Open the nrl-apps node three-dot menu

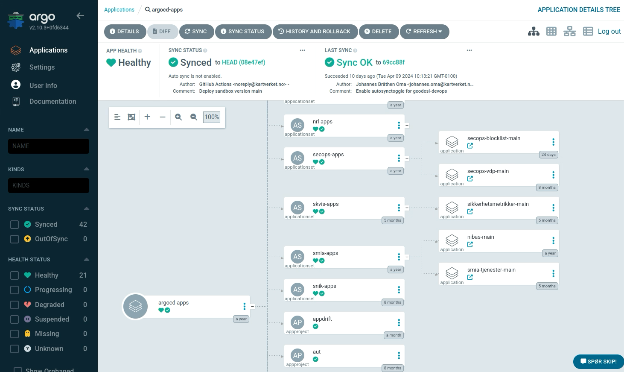[x=399, y=125]
